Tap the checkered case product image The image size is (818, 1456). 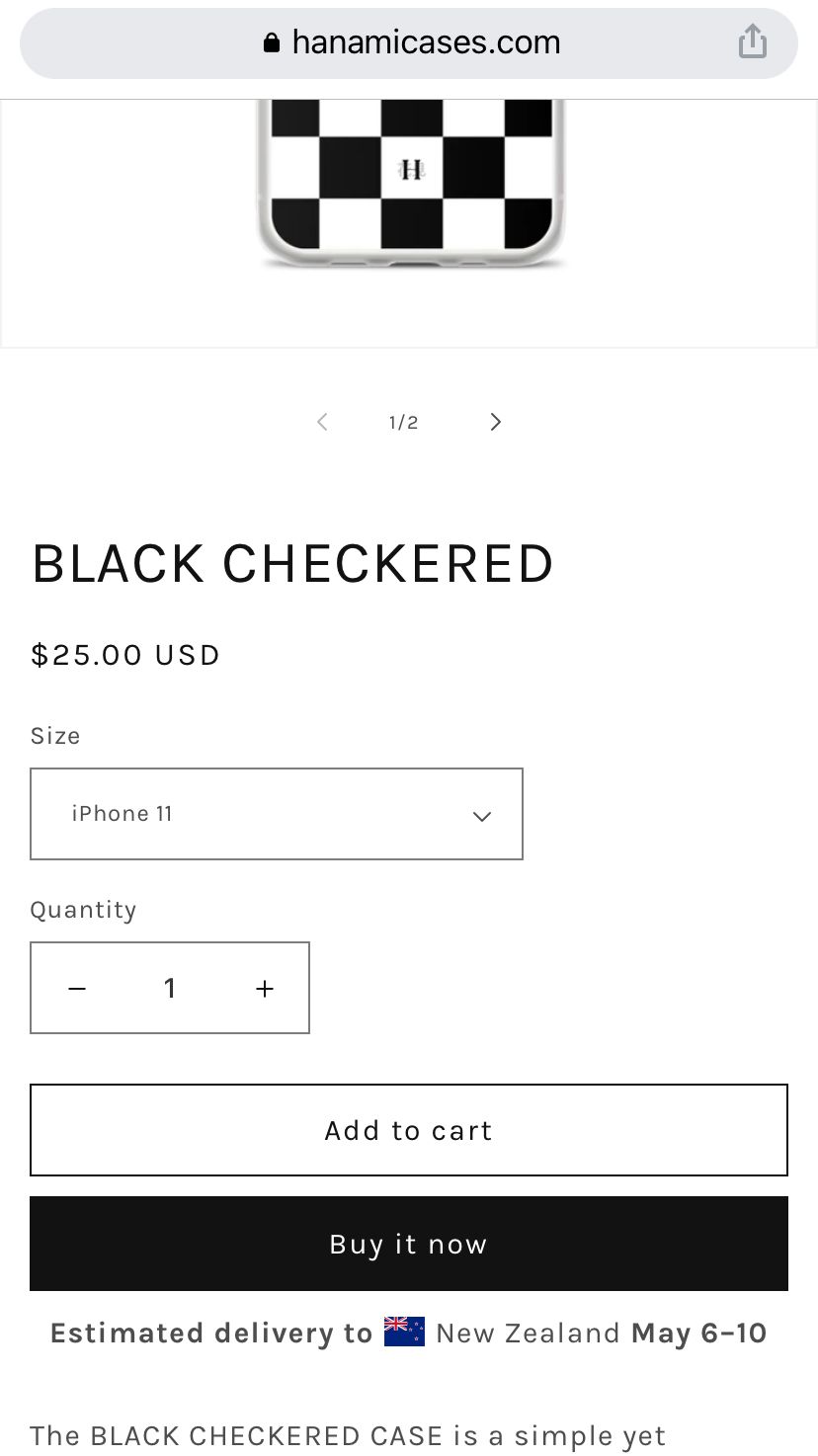tap(409, 184)
